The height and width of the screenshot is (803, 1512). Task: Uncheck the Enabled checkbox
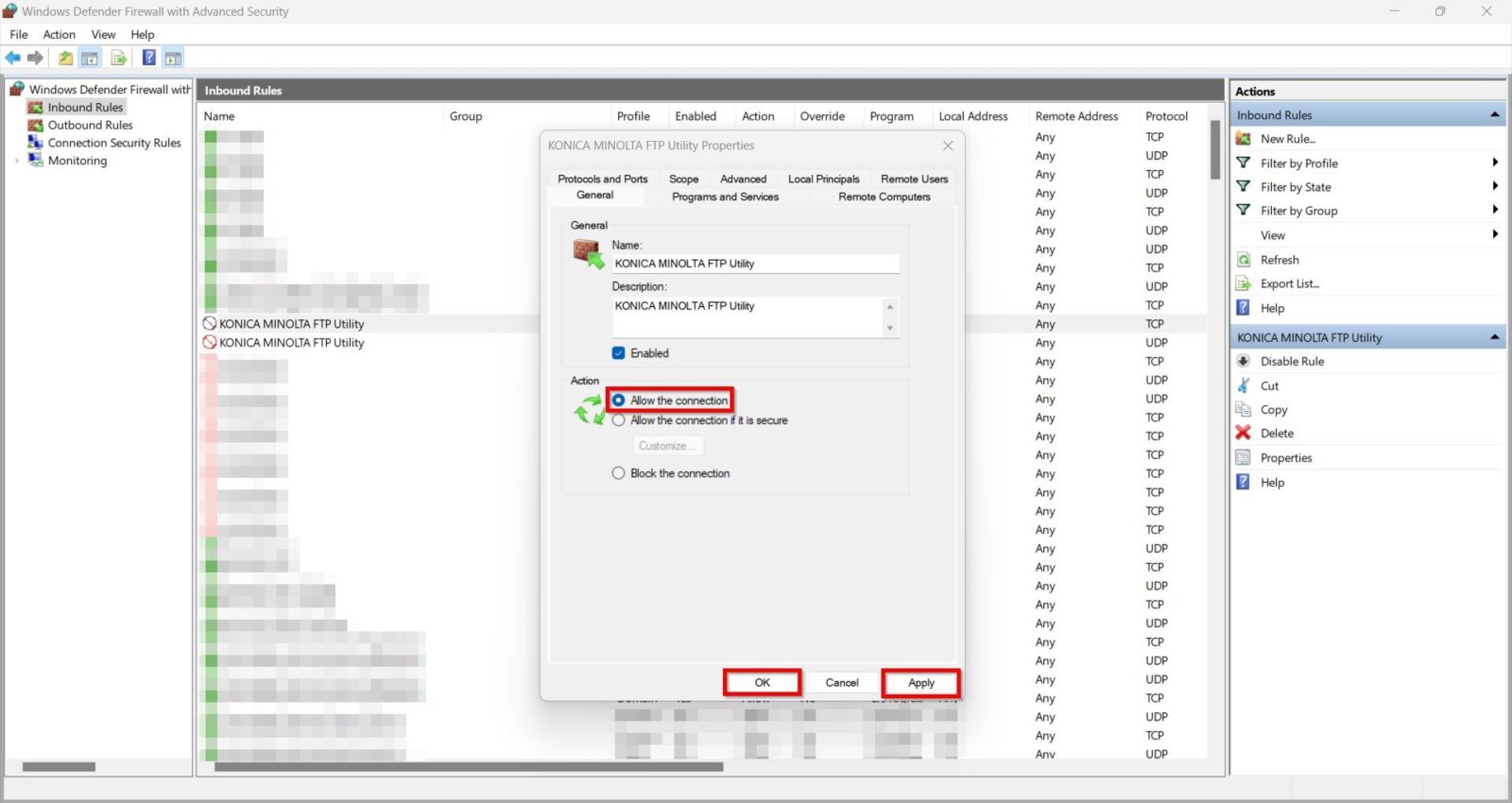point(619,353)
